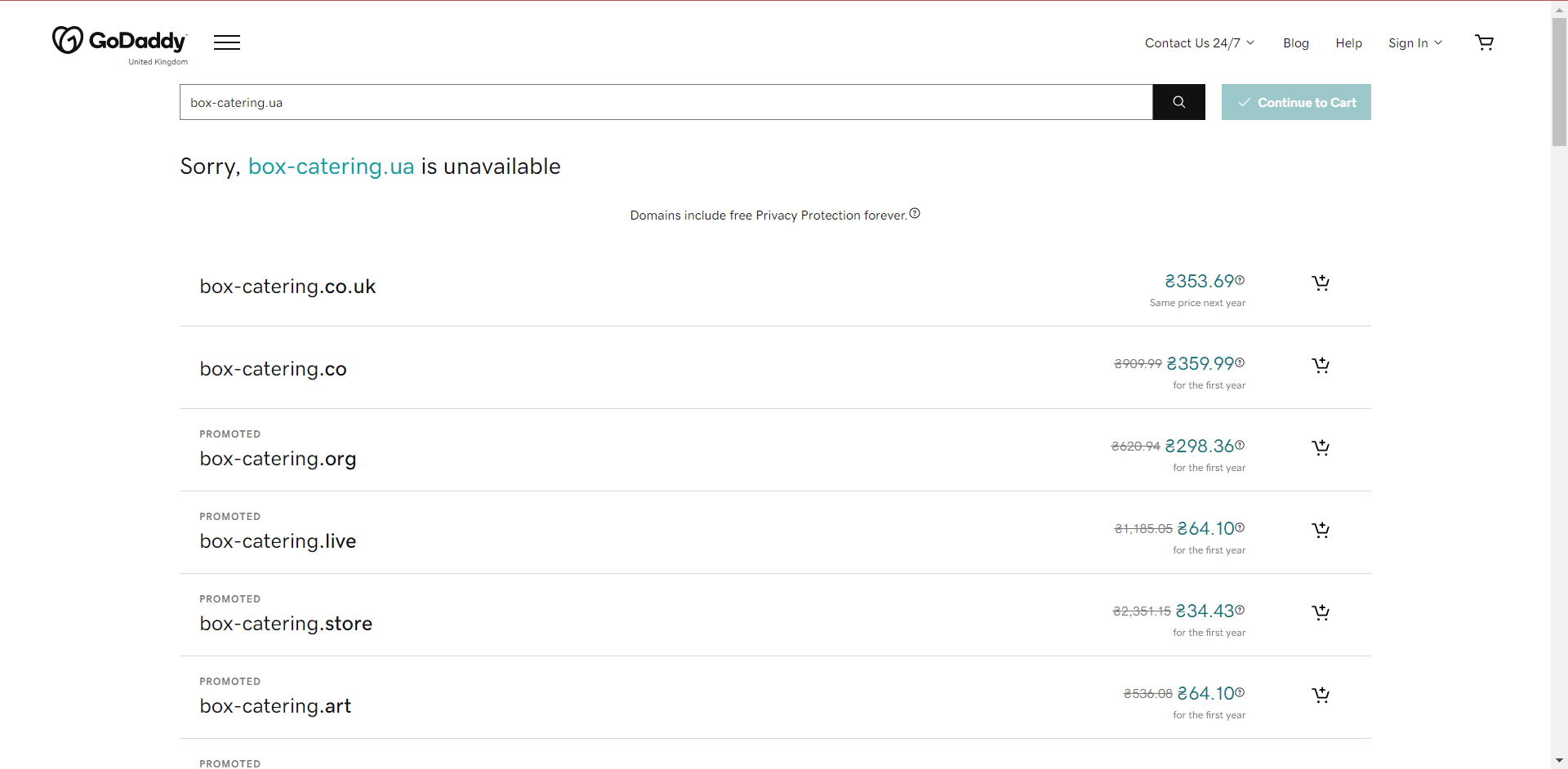Click box-catering.ua link in unavailable message
This screenshot has height=769, width=1568.
(x=331, y=167)
